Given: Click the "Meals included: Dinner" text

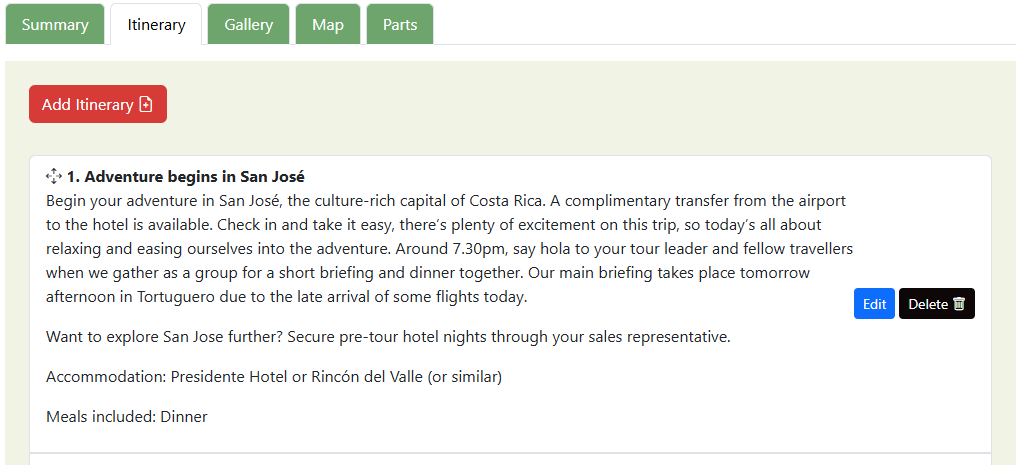Looking at the screenshot, I should [127, 417].
